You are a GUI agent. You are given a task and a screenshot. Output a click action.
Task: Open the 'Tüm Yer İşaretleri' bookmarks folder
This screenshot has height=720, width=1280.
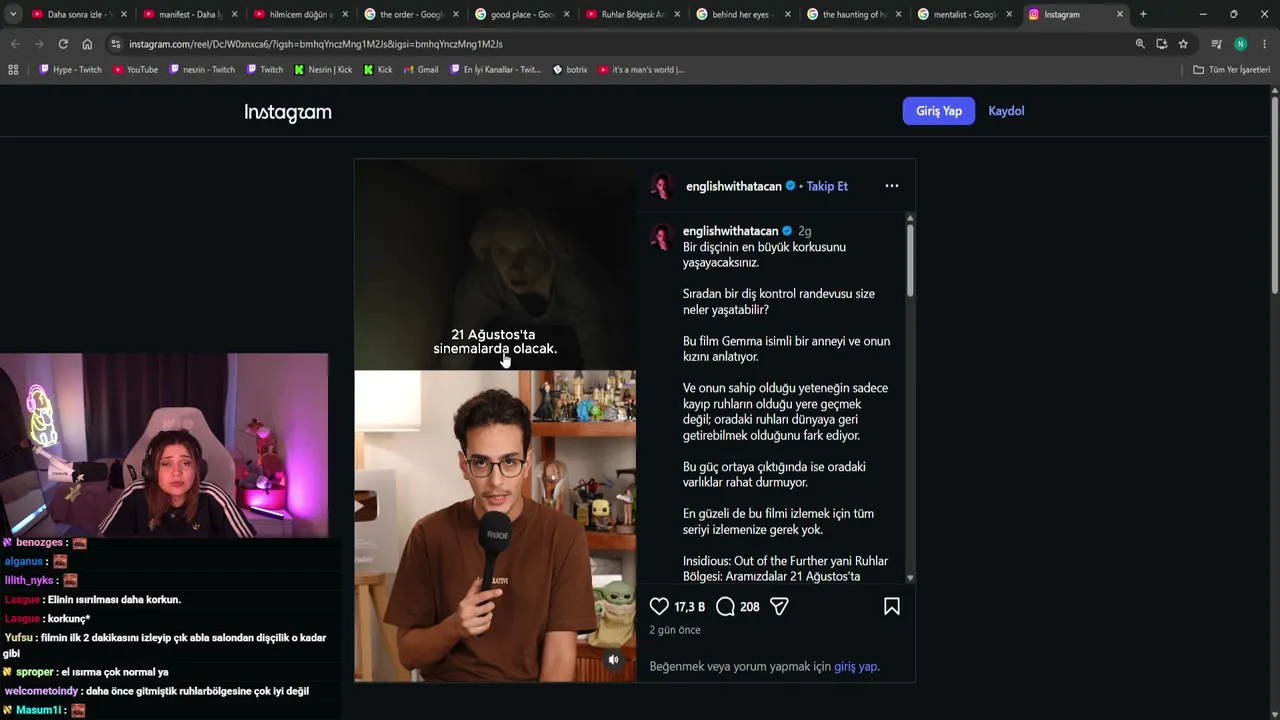[x=1231, y=70]
